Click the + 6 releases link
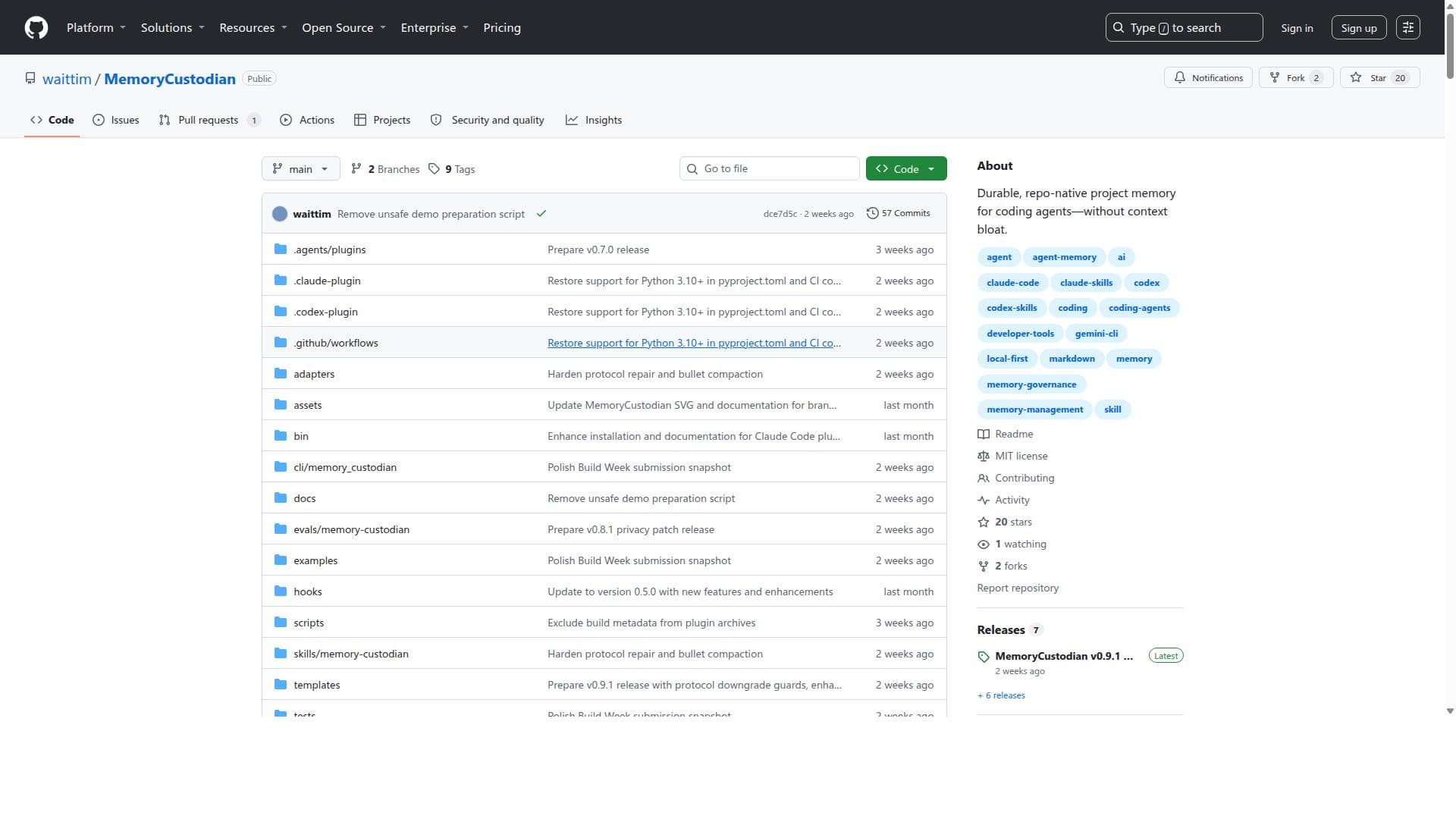 (x=1001, y=695)
